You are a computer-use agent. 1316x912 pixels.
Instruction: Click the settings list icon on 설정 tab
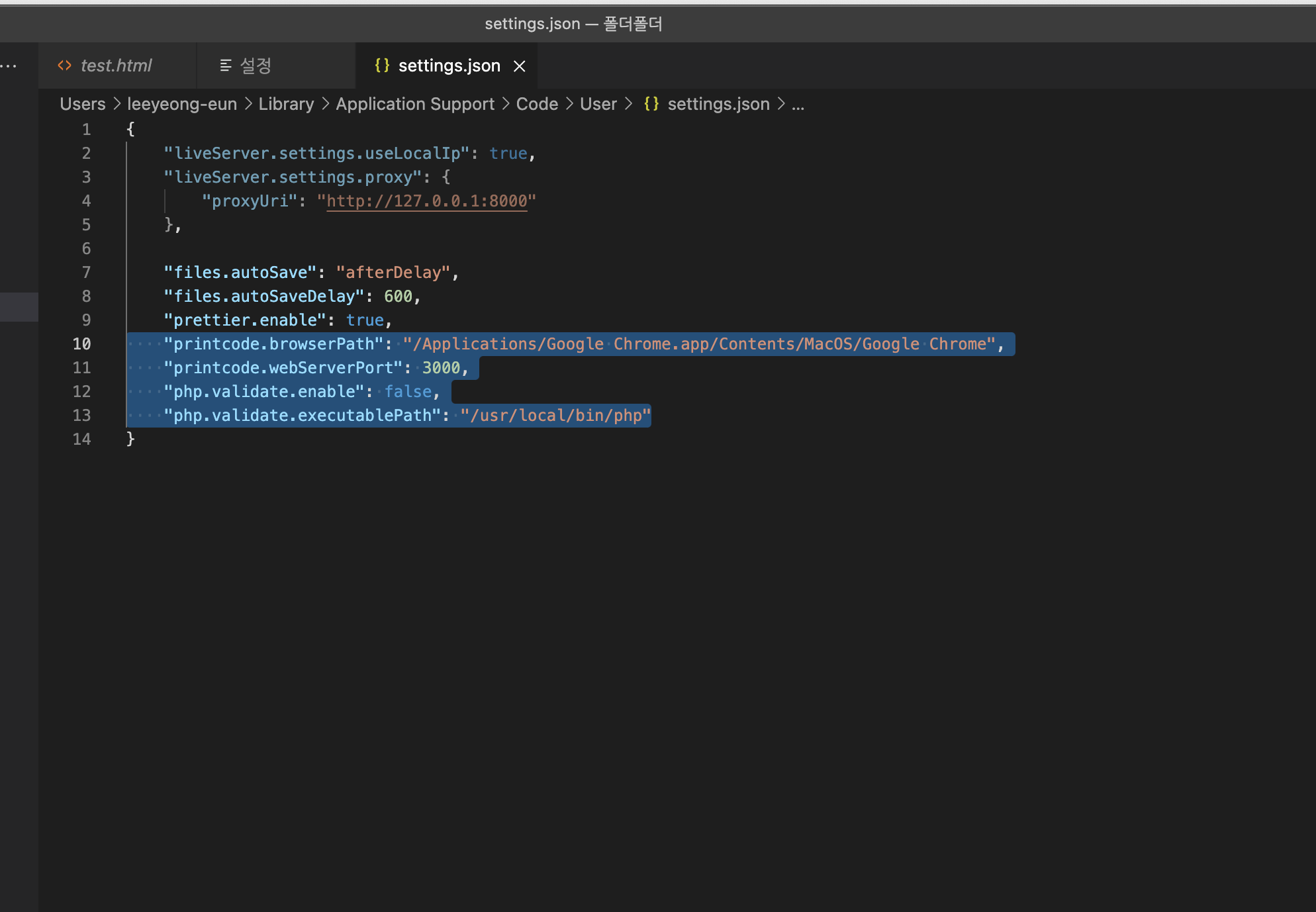pyautogui.click(x=226, y=66)
